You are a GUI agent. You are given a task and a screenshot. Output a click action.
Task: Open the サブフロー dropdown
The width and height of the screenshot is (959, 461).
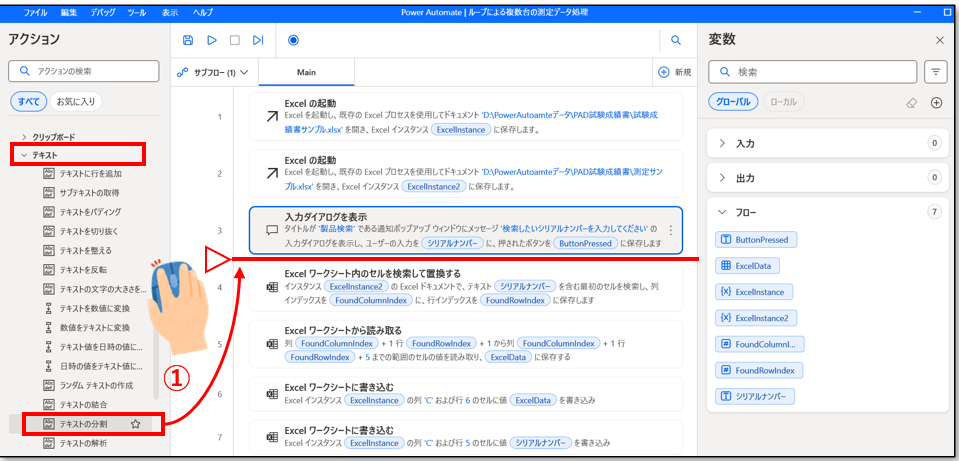[214, 72]
